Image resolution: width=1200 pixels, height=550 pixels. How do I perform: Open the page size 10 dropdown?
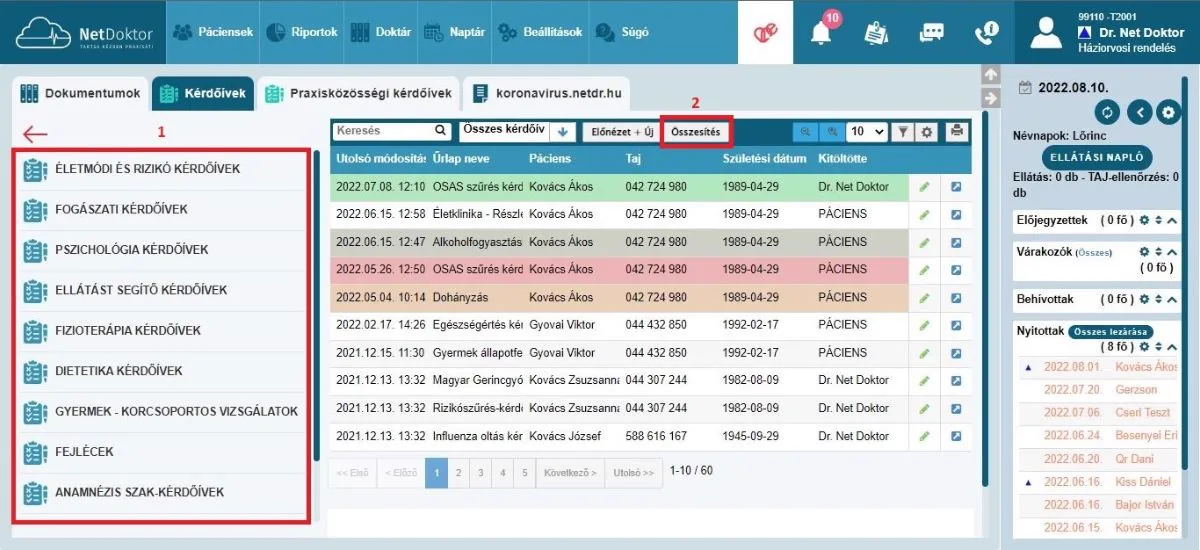[866, 131]
